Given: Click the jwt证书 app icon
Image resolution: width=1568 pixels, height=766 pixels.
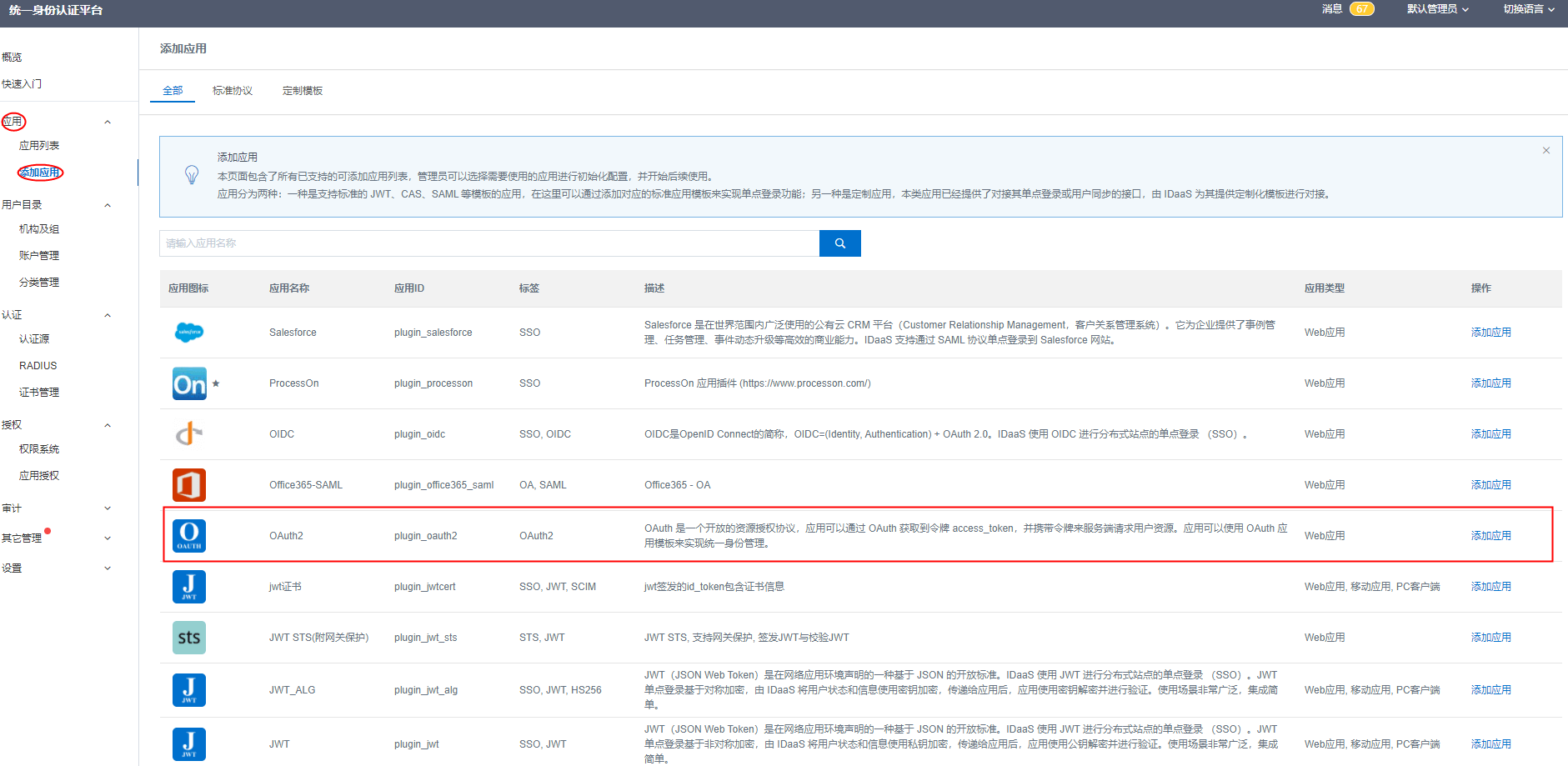Looking at the screenshot, I should [189, 587].
